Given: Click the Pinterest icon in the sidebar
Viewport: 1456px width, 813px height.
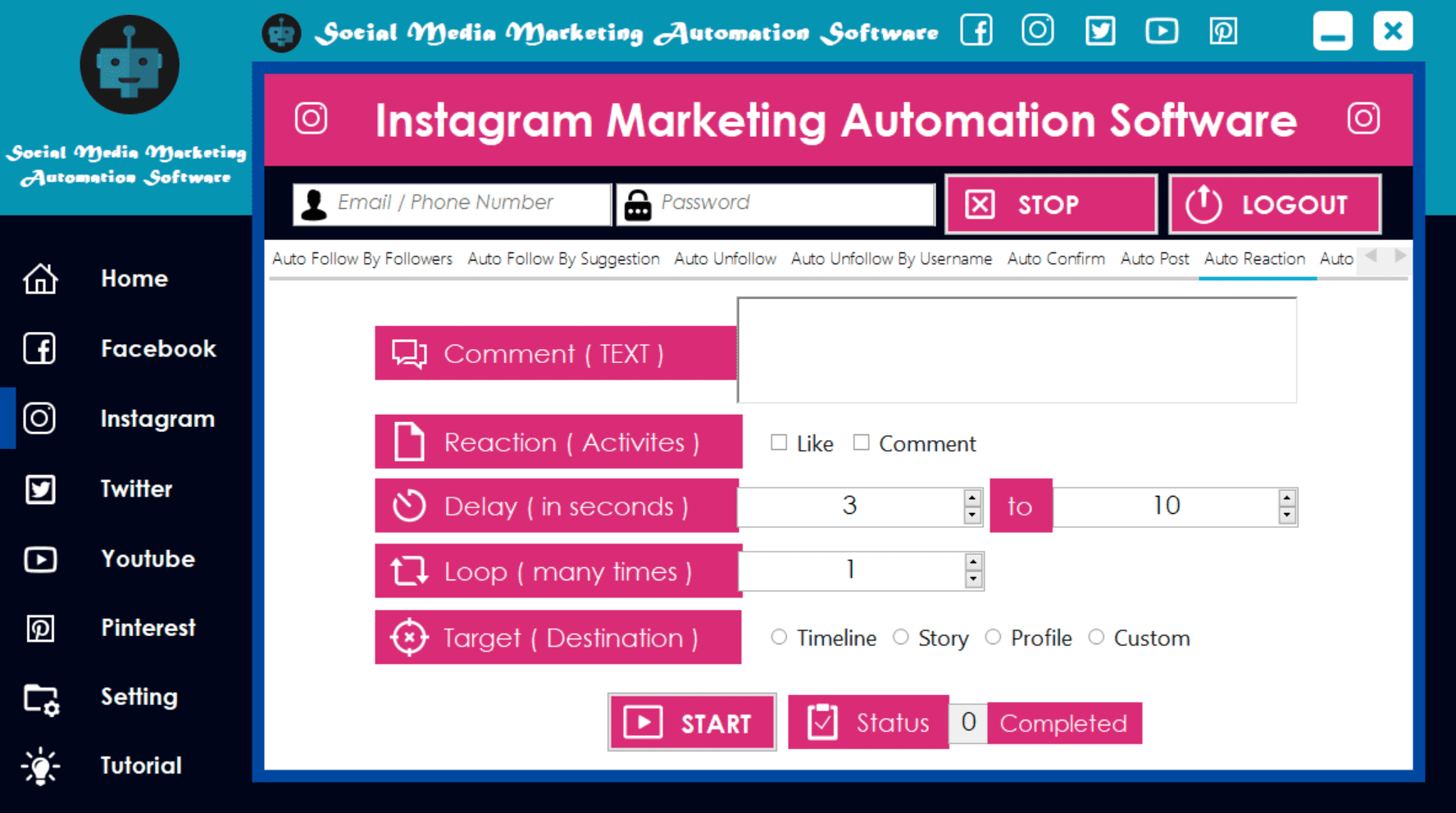Looking at the screenshot, I should (x=40, y=629).
